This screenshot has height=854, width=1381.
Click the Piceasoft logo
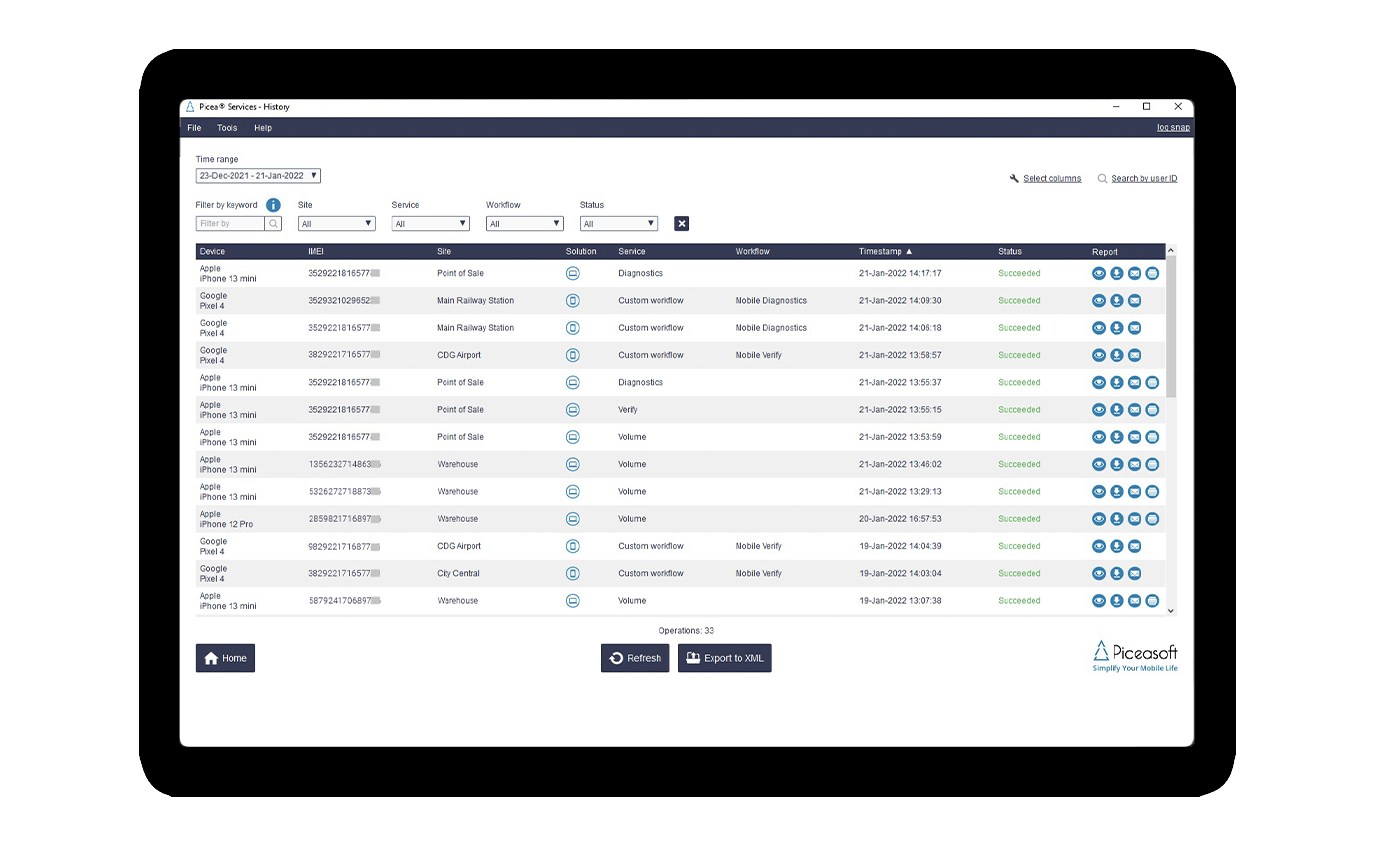[x=1135, y=656]
